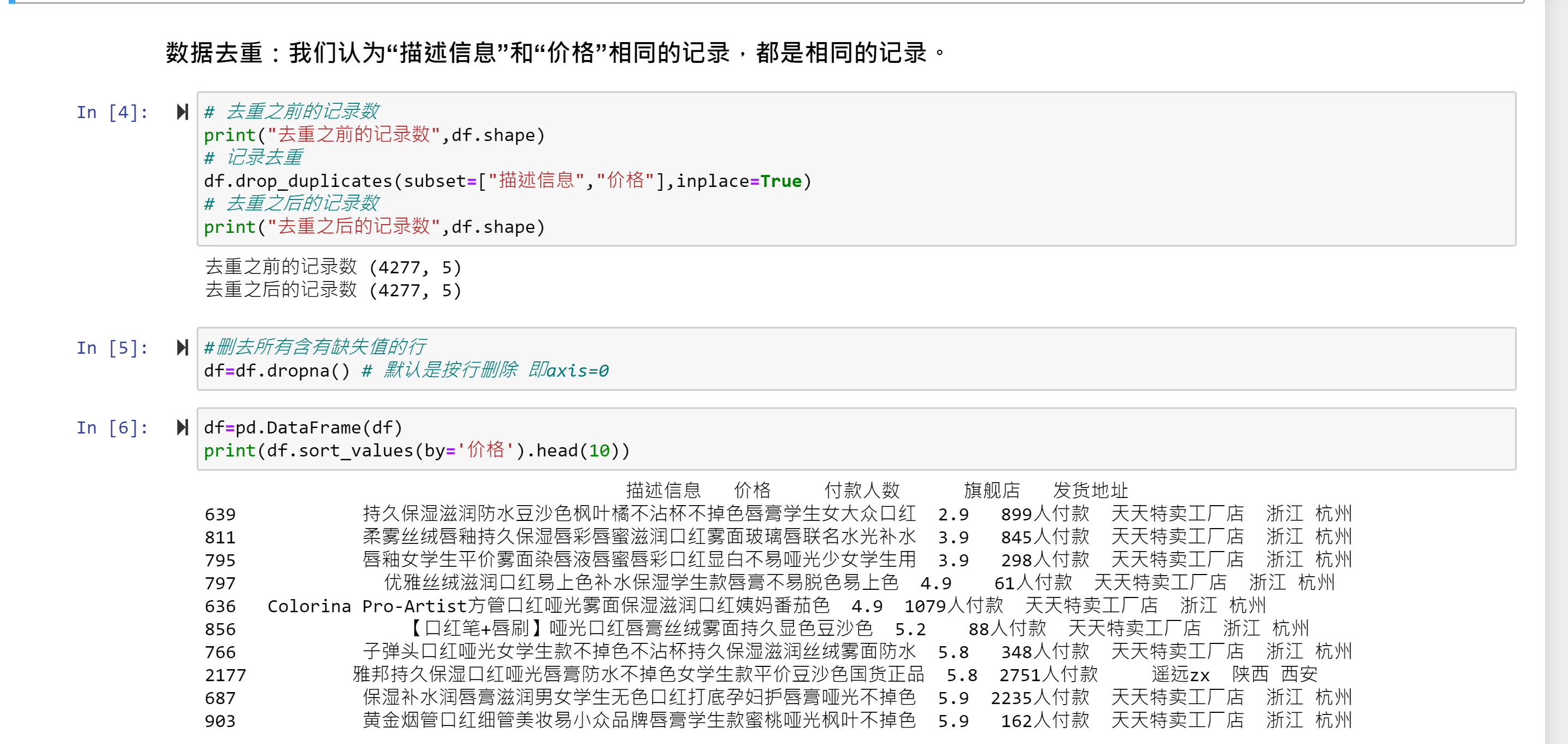Run cell In [4] with its run icon

pyautogui.click(x=182, y=112)
